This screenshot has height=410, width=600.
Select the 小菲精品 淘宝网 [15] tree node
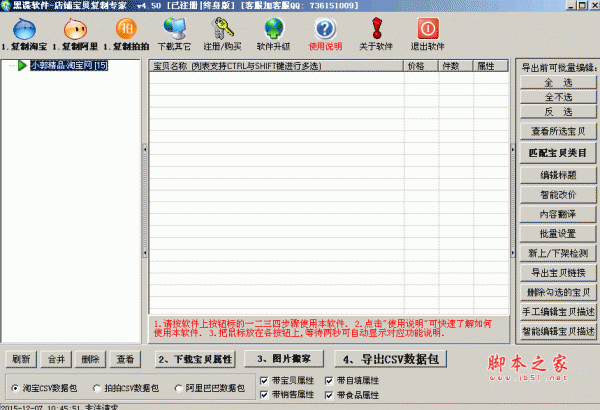[69, 65]
